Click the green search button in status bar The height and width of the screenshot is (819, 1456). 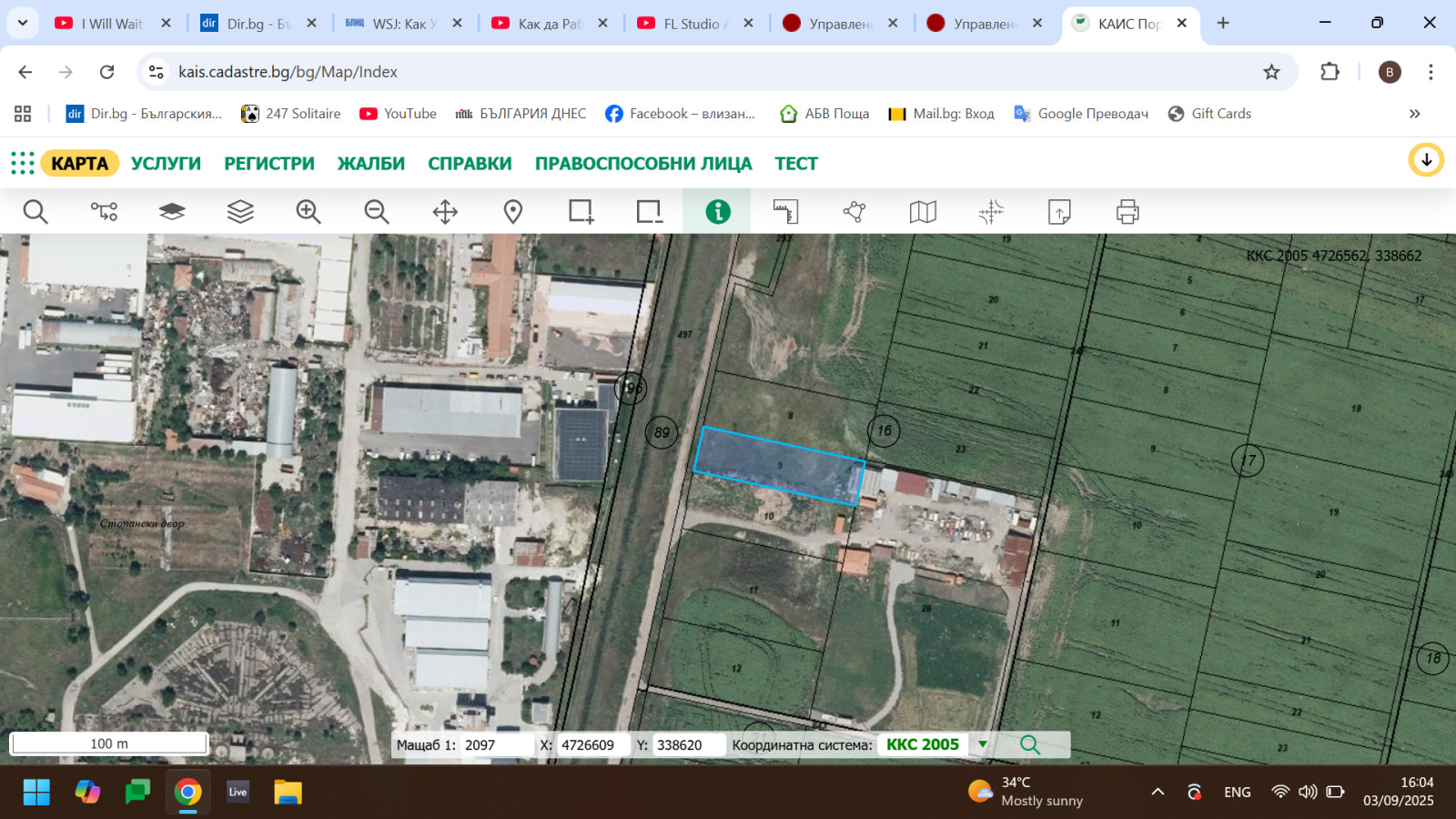1031,743
